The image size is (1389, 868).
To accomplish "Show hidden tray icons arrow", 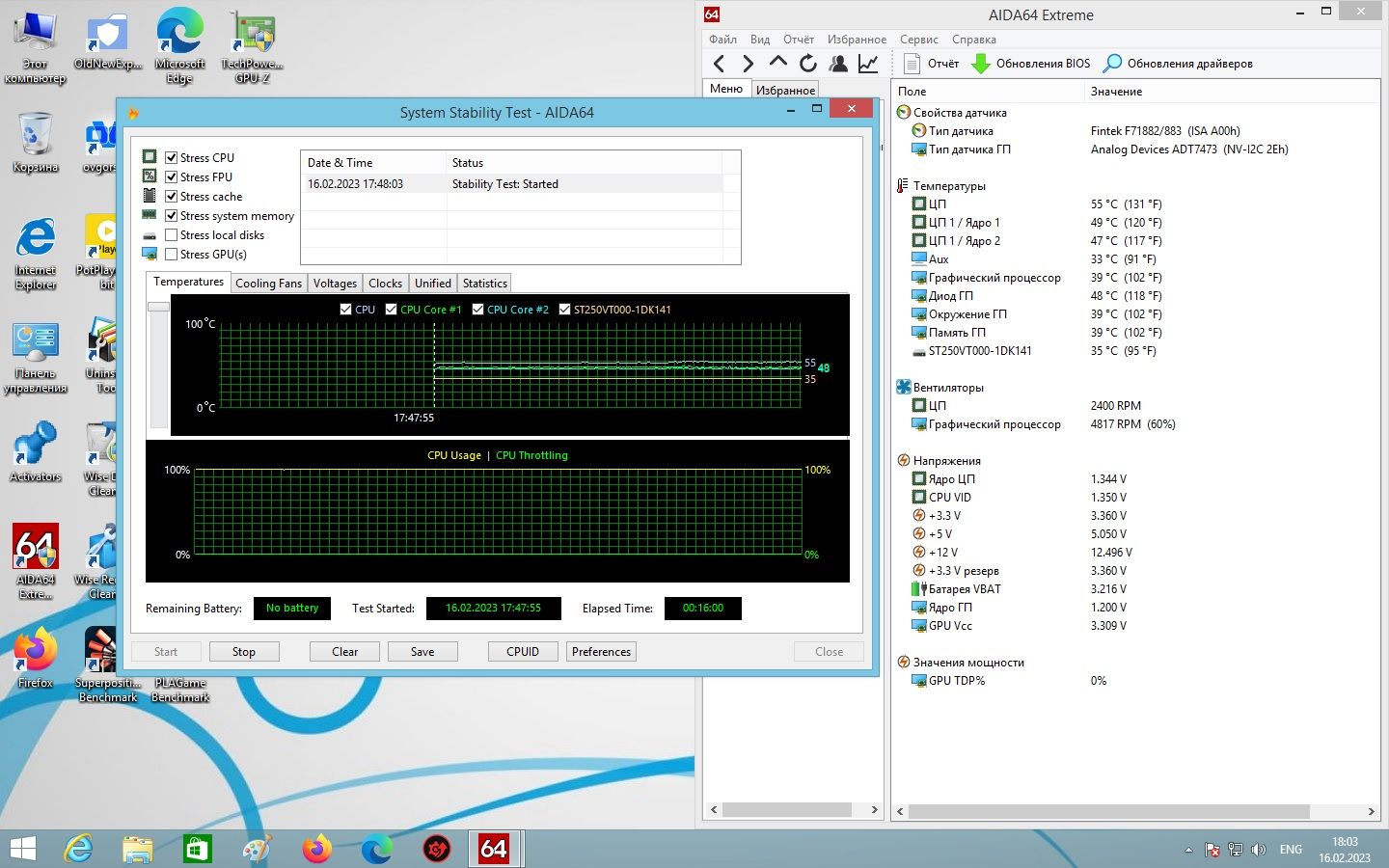I will [1188, 850].
